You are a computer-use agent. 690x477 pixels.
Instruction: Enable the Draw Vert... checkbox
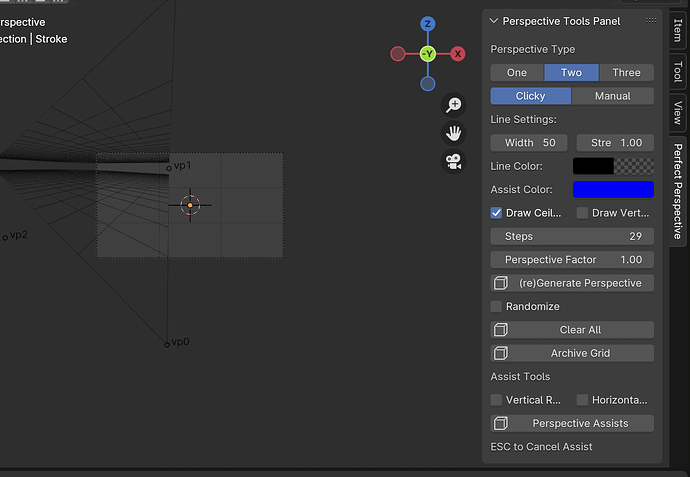pos(582,213)
